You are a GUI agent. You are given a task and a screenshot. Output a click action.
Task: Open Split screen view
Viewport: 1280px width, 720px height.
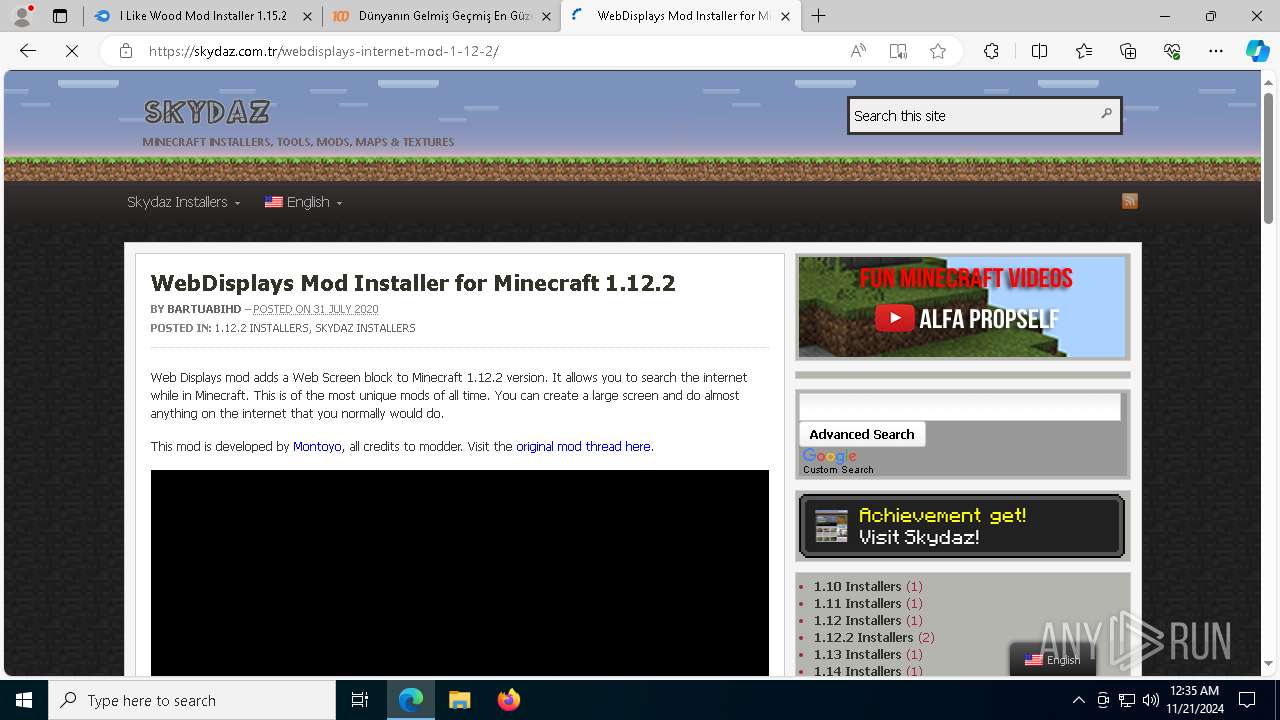tap(1039, 51)
